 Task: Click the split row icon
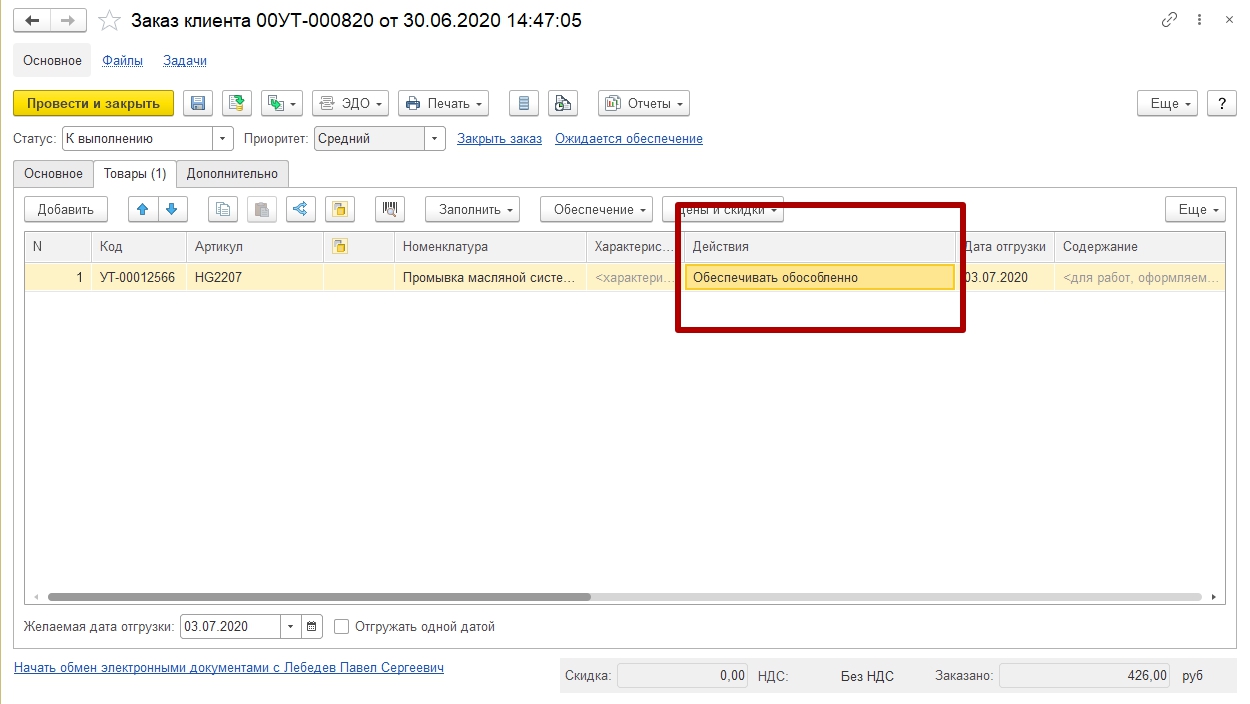(300, 209)
